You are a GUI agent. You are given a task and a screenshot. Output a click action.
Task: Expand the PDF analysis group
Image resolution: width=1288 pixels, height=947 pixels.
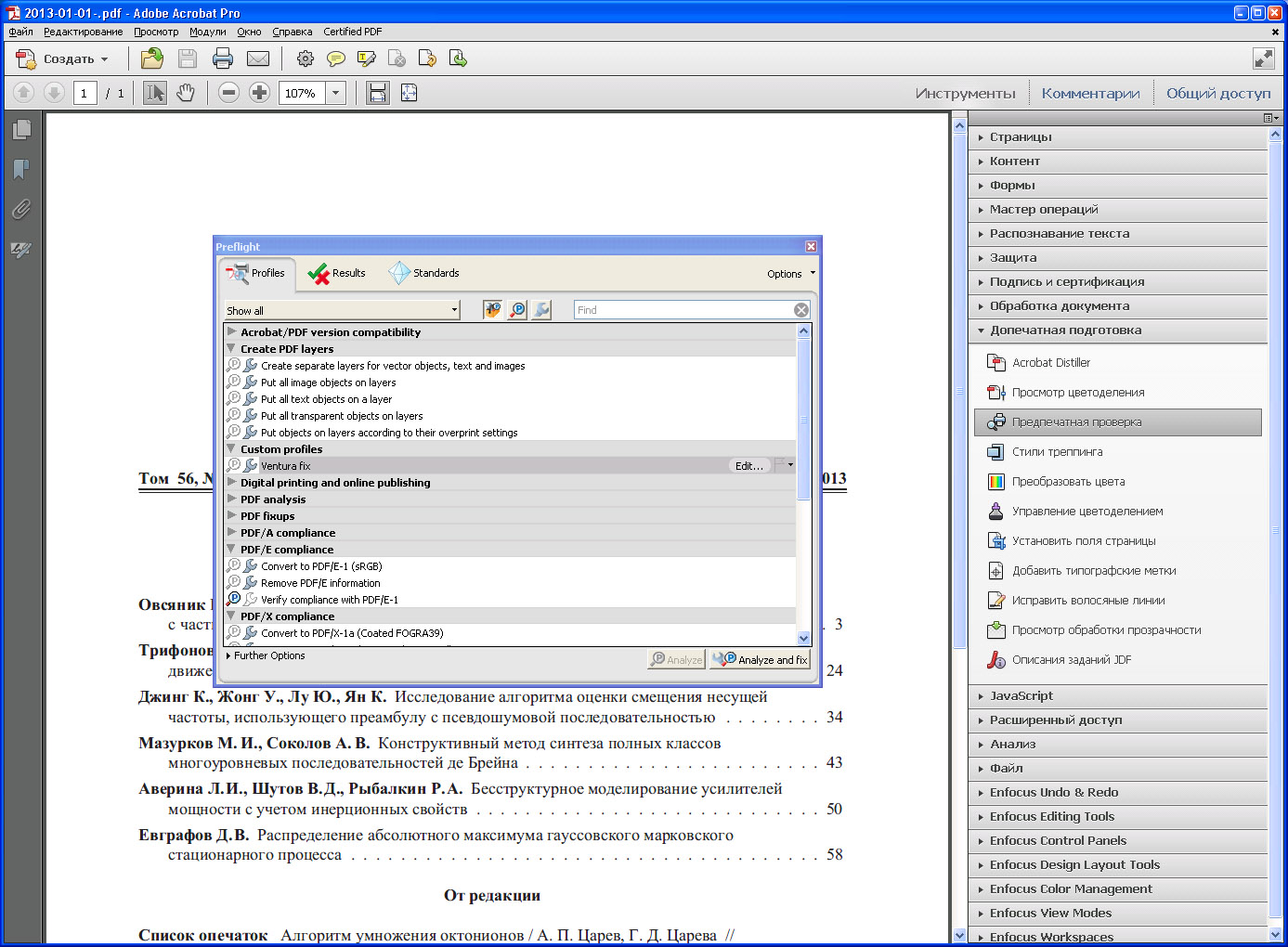point(232,499)
